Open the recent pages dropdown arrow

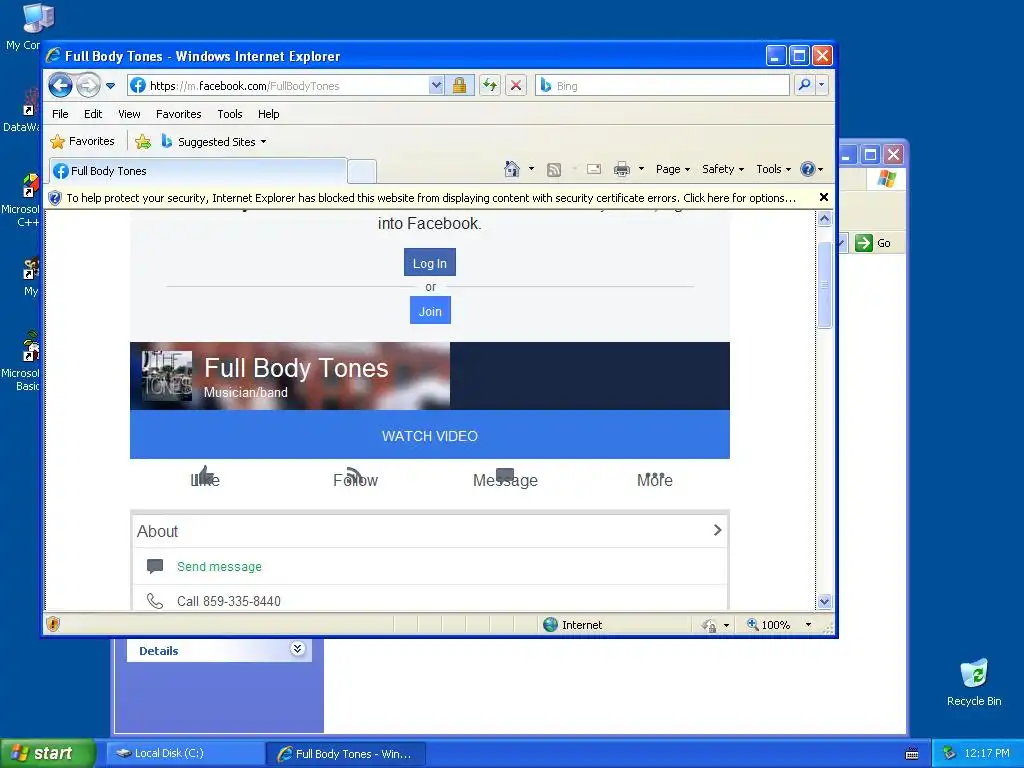pyautogui.click(x=110, y=86)
